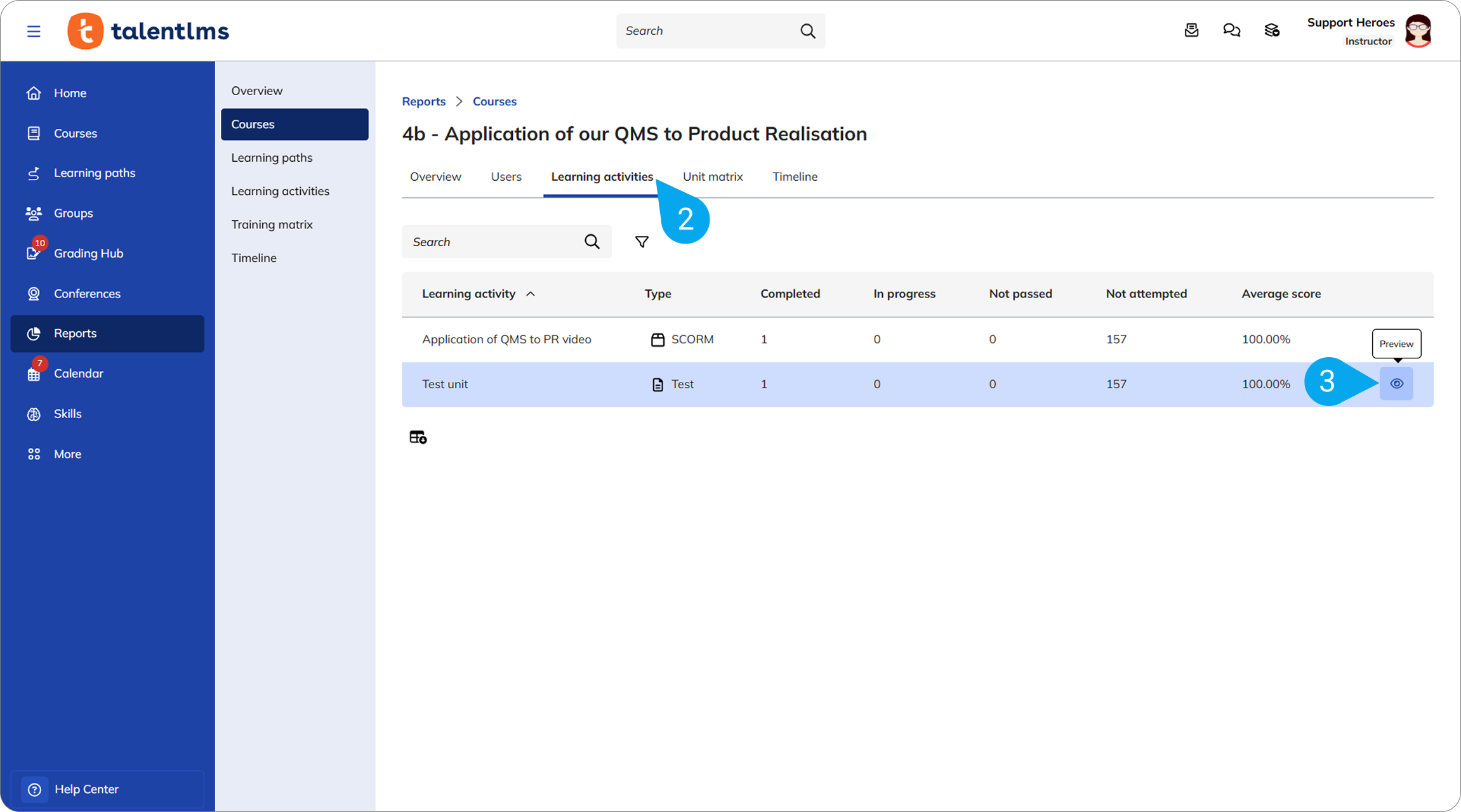Click the Learning paths sidebar icon

click(x=34, y=173)
